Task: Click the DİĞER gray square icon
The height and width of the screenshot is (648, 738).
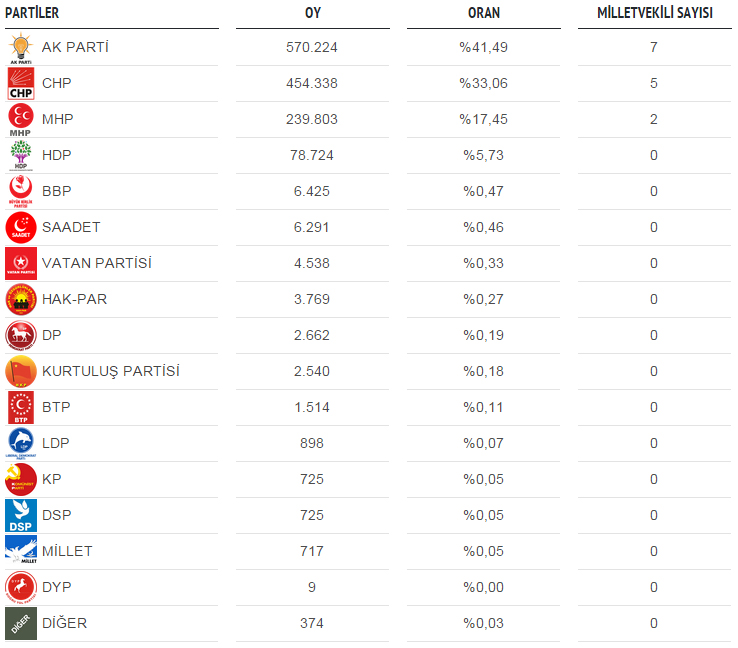Action: pos(21,624)
